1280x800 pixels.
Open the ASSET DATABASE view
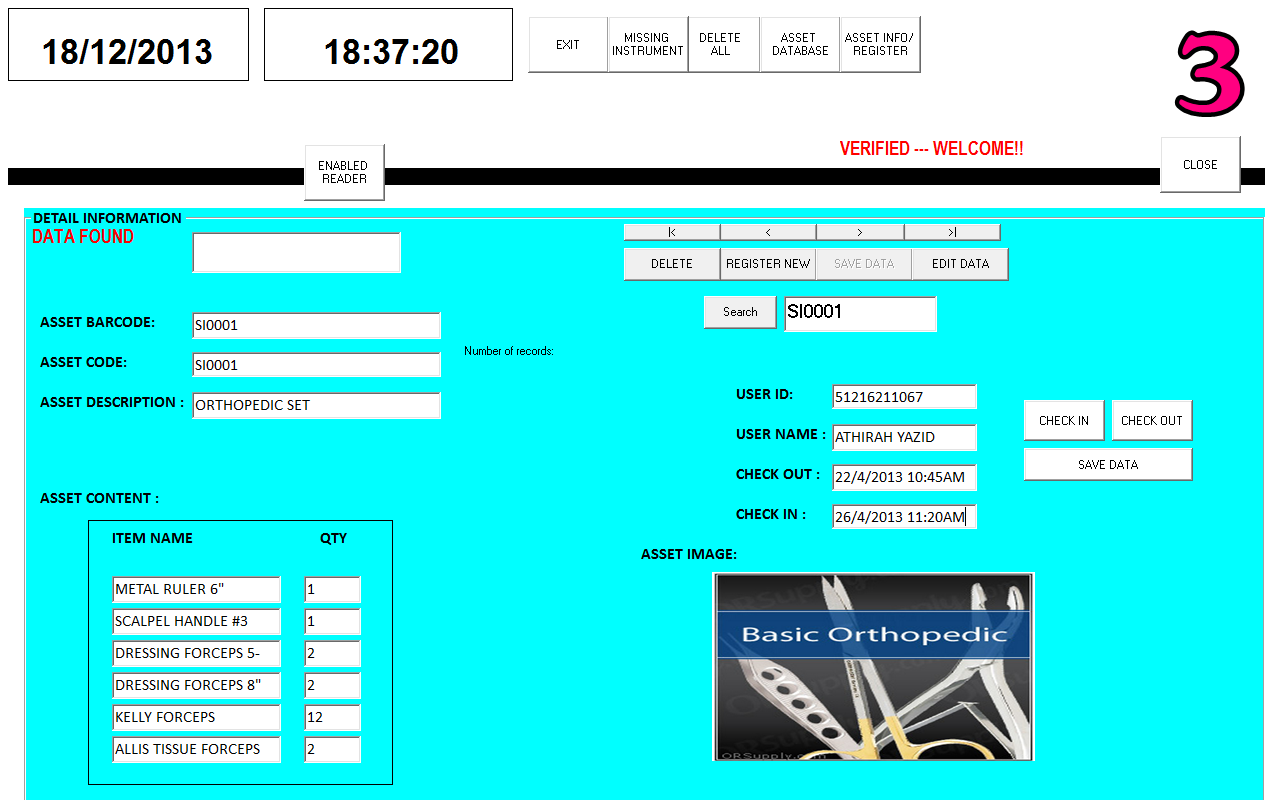click(799, 44)
